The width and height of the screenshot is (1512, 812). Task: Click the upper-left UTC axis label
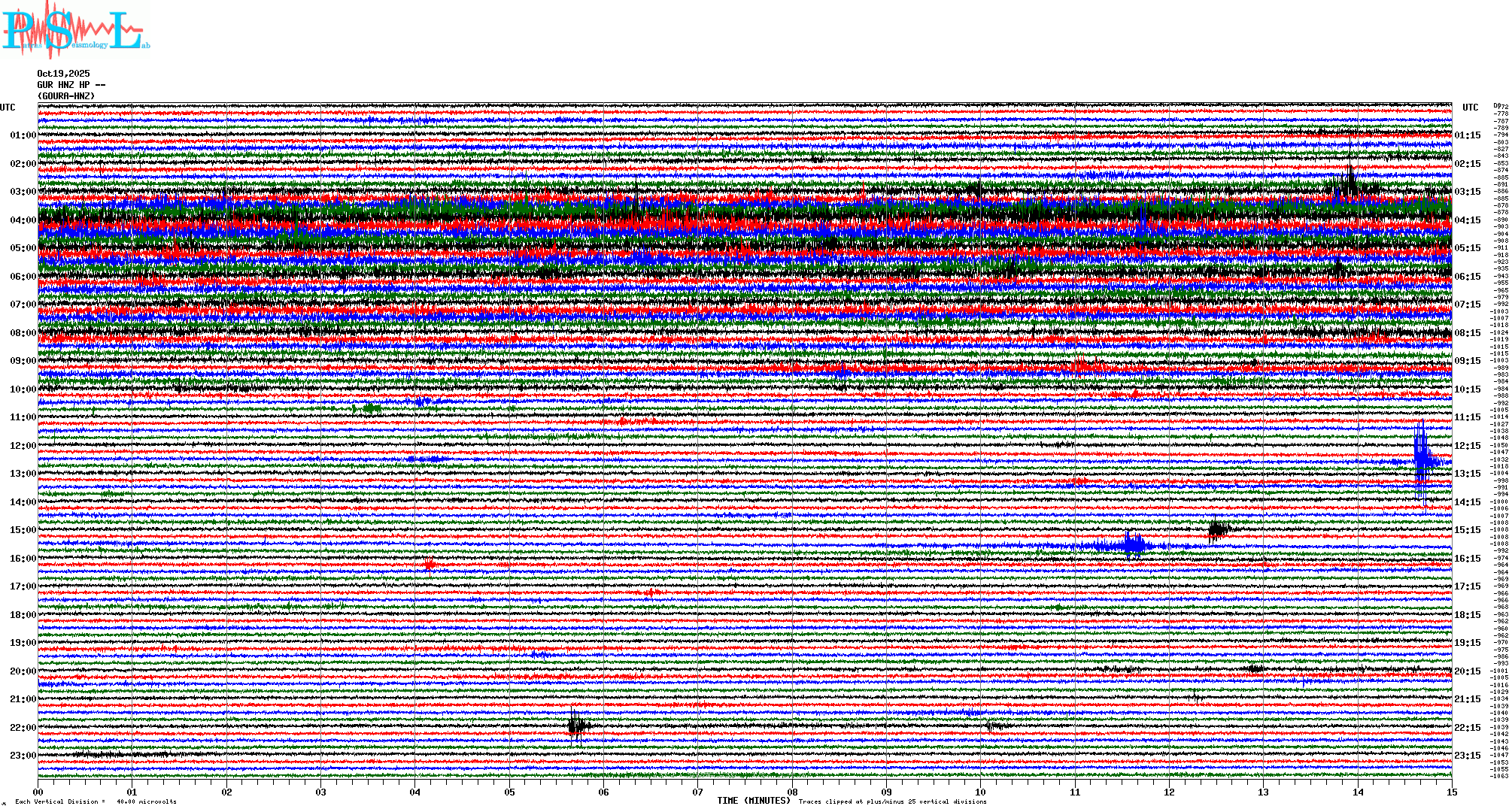pos(8,108)
